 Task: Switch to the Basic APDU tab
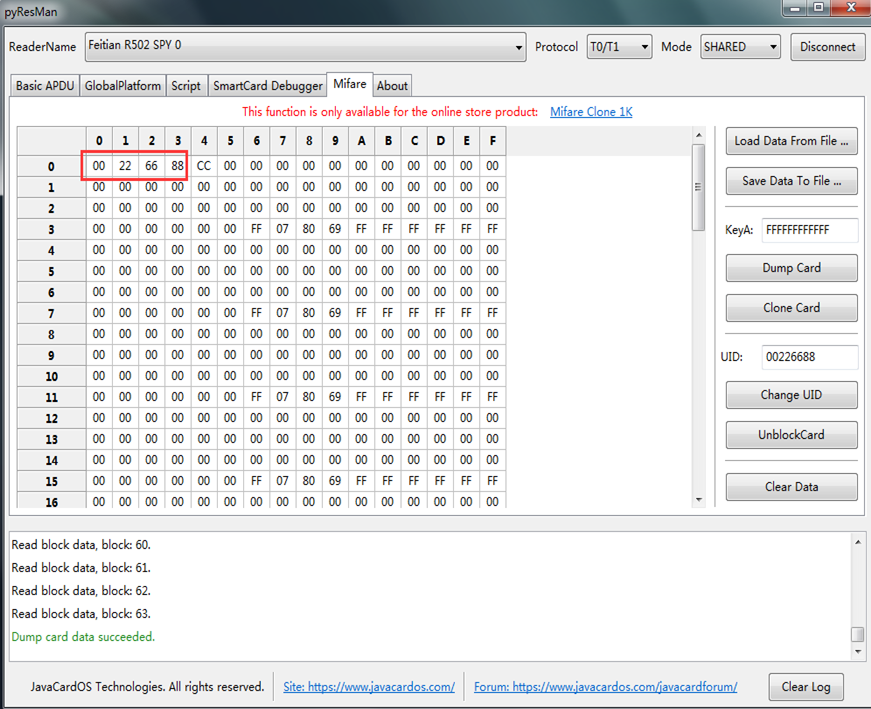pos(45,86)
